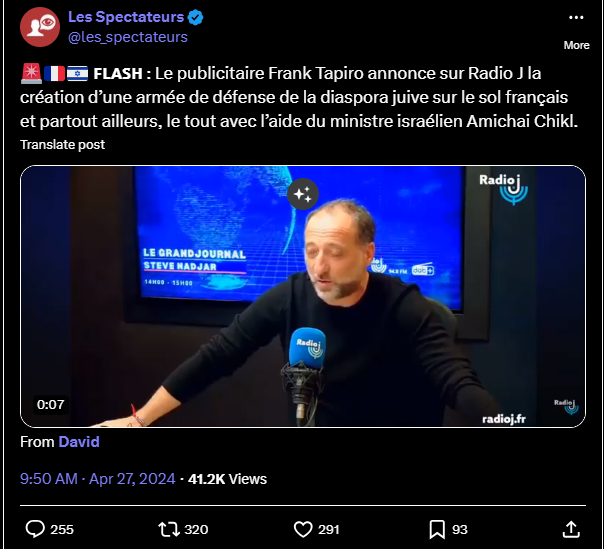Viewport: 604px width, 549px height.
Task: Click the sparkle AI icon on video
Action: (x=303, y=194)
